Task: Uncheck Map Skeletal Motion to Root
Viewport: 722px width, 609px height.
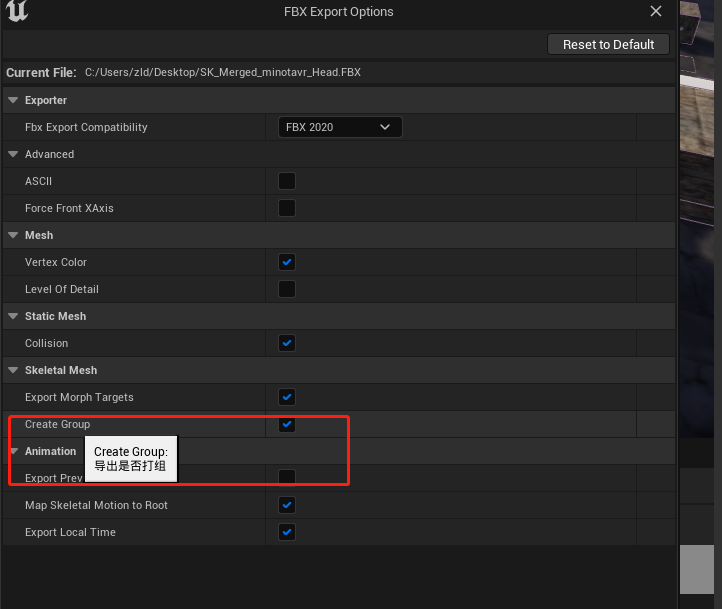Action: click(287, 505)
